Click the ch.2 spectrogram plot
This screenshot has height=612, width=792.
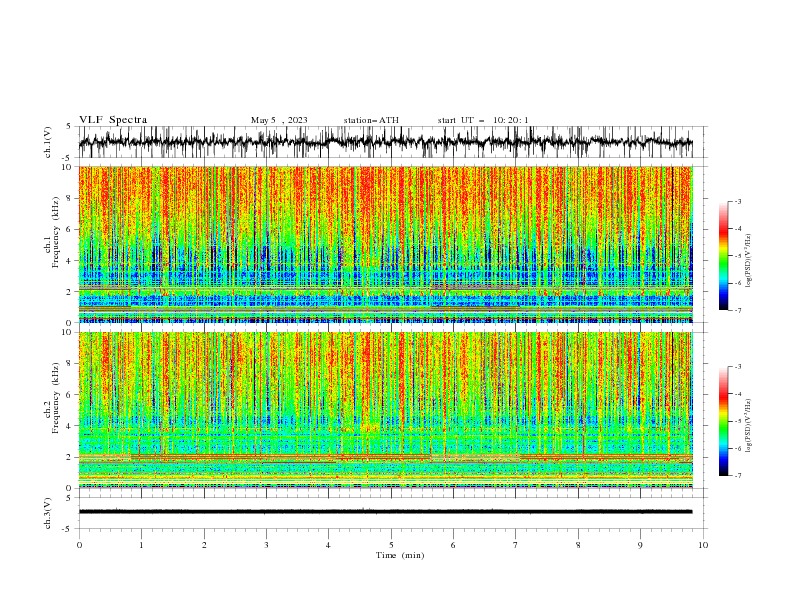coord(386,410)
